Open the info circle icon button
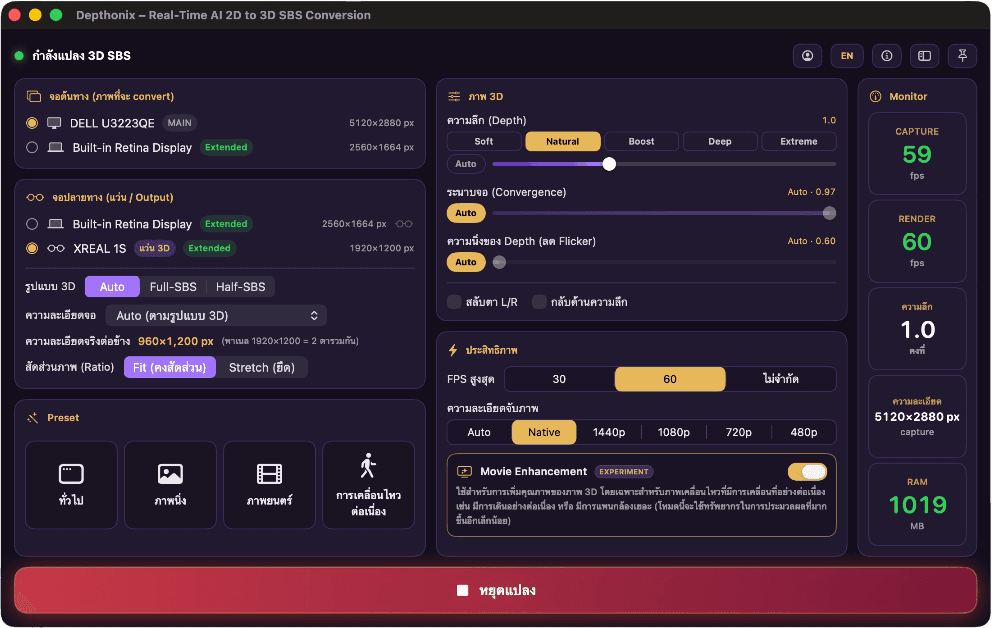This screenshot has height=628, width=992. (x=886, y=56)
